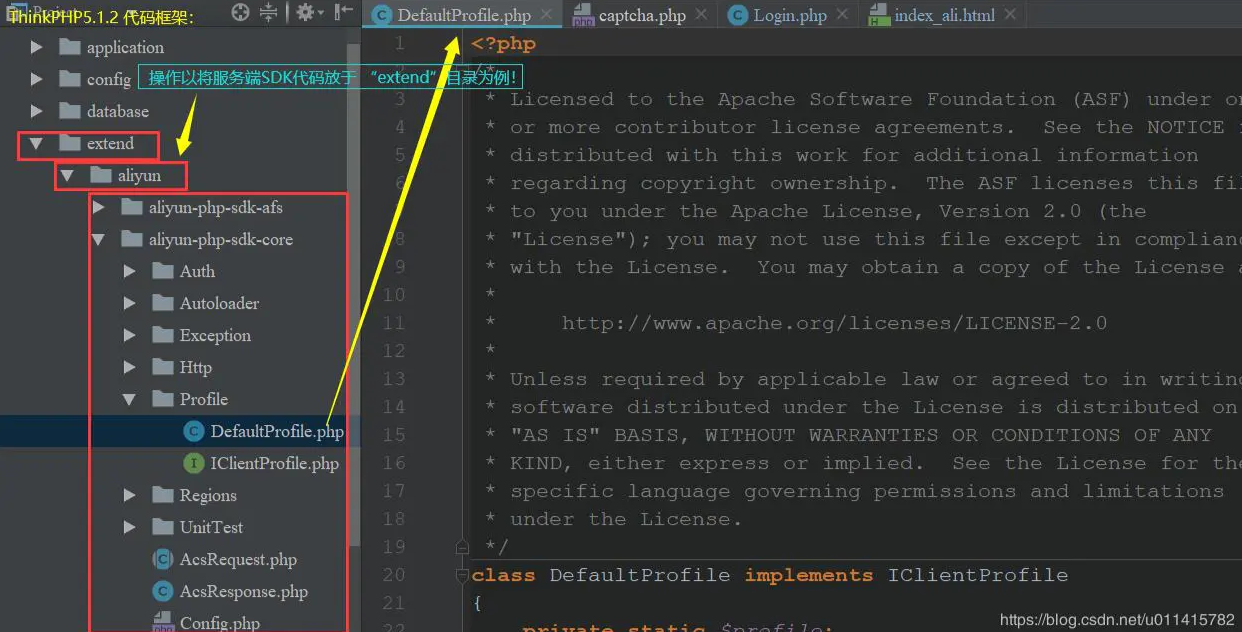Viewport: 1242px width, 632px height.
Task: Click the Http folder icon
Action: (162, 367)
